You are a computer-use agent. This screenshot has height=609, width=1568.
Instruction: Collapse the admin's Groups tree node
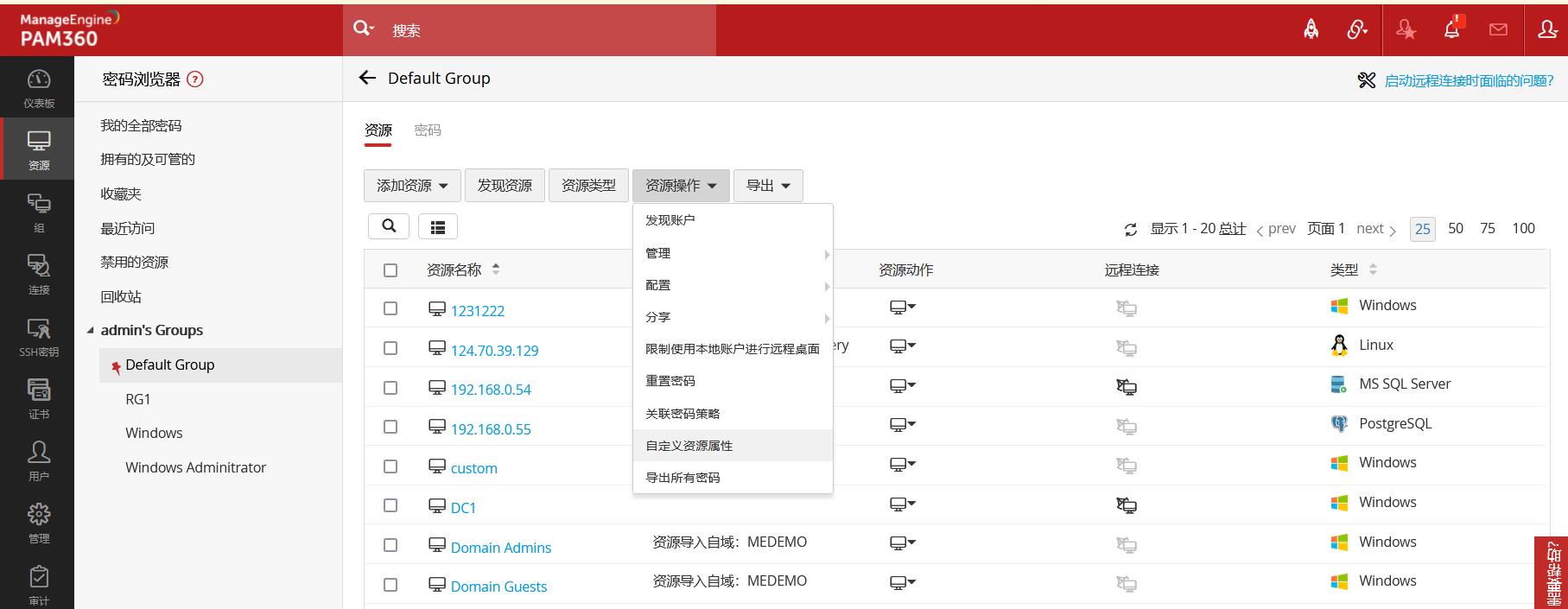91,331
